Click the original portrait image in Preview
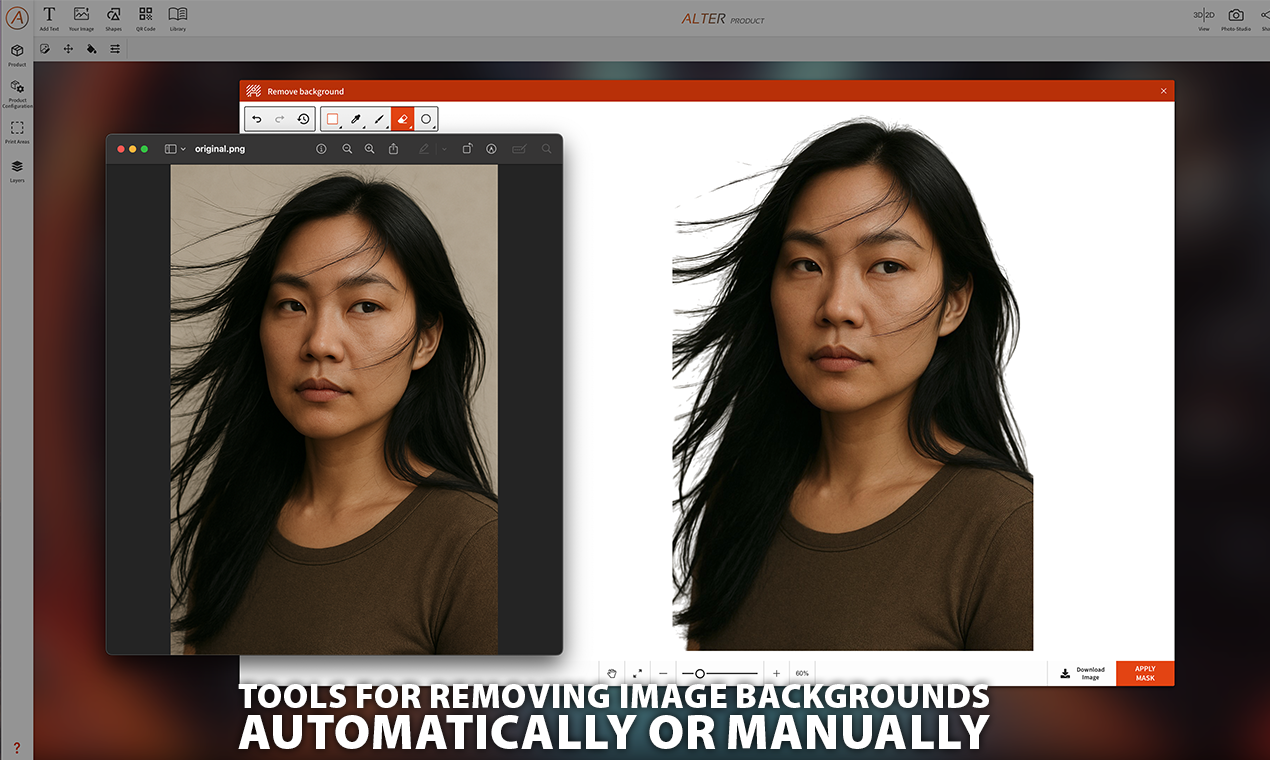 click(x=334, y=409)
